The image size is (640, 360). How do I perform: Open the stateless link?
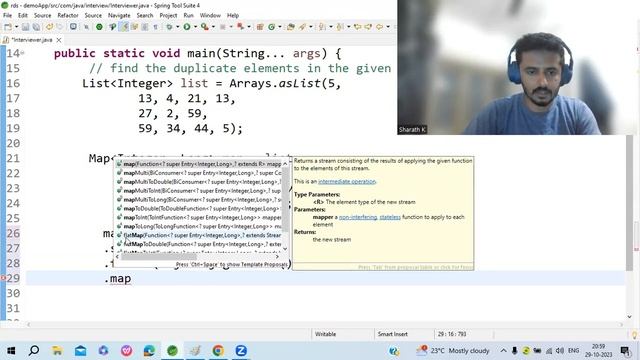click(x=390, y=217)
